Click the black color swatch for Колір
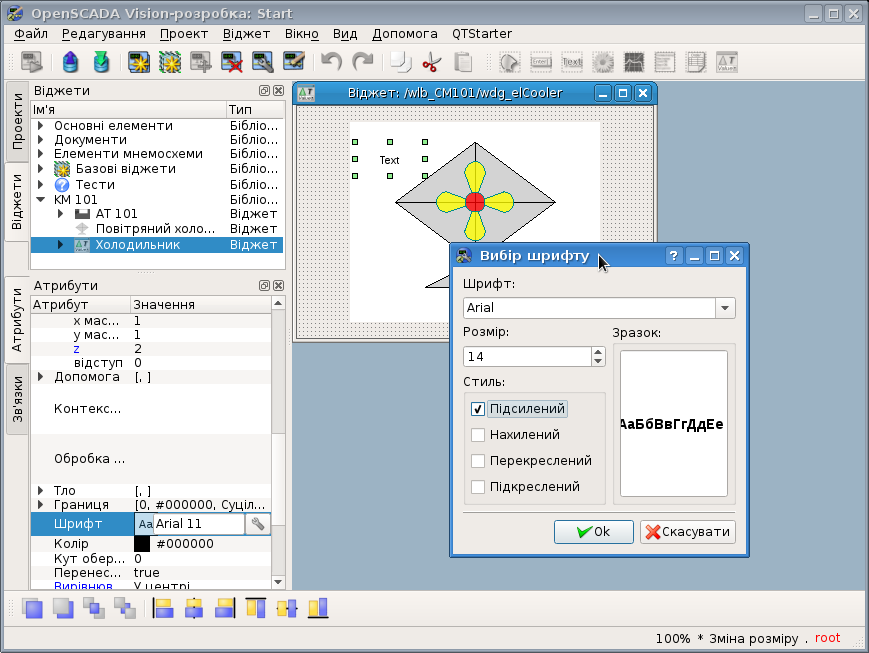 (x=142, y=544)
